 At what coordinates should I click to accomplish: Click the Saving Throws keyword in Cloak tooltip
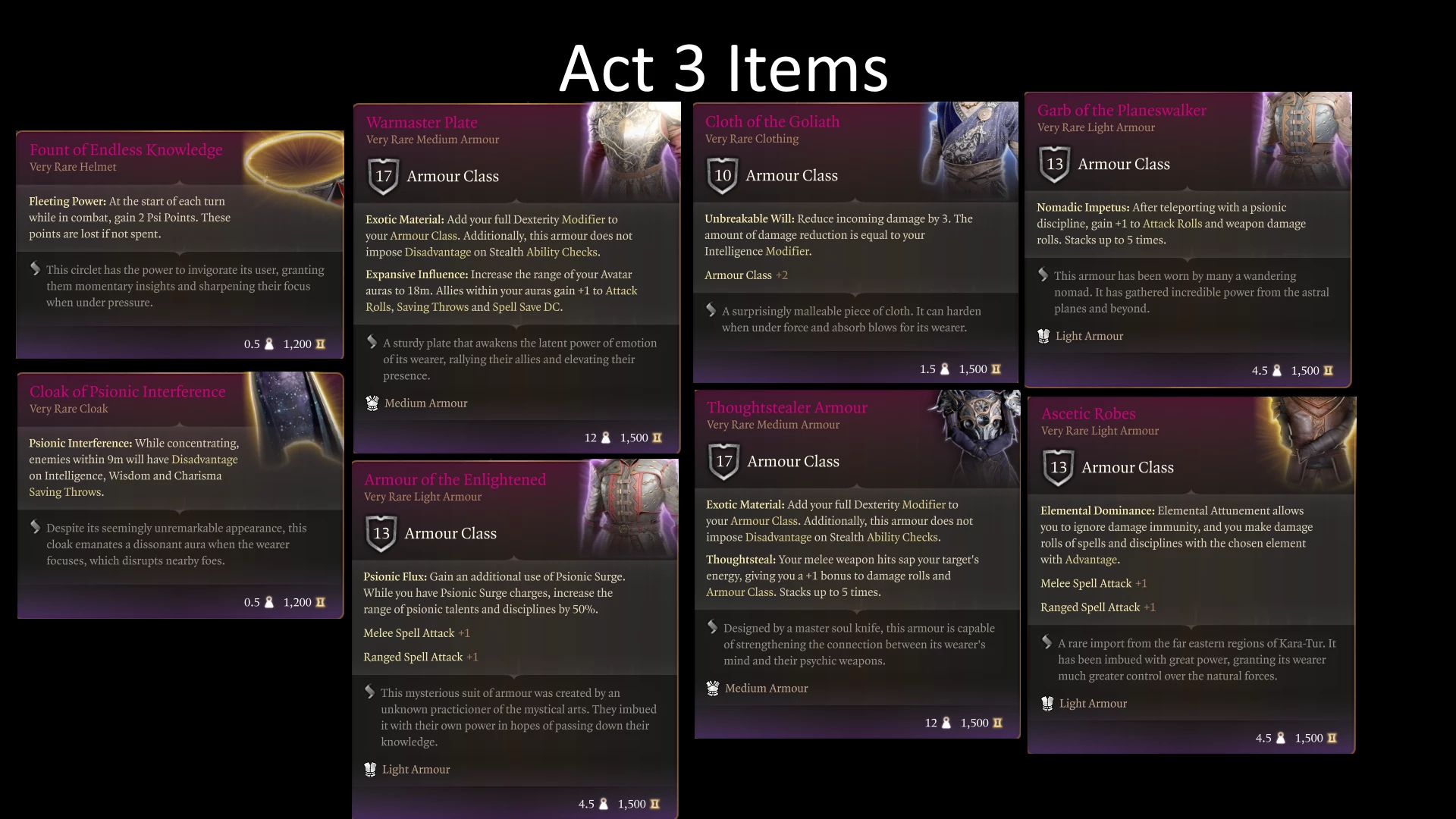coord(65,492)
